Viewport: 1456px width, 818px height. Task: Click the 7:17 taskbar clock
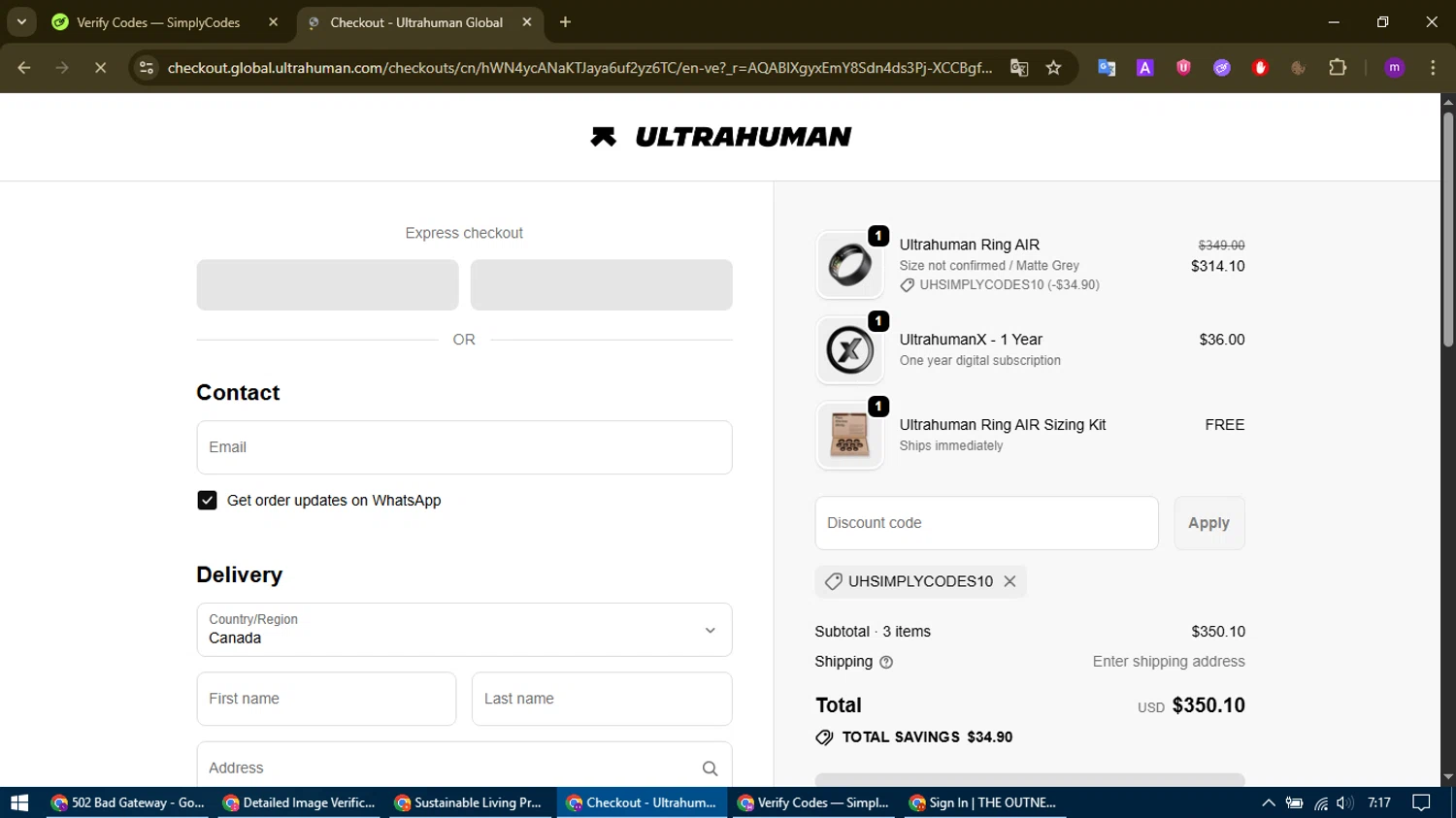tap(1379, 802)
